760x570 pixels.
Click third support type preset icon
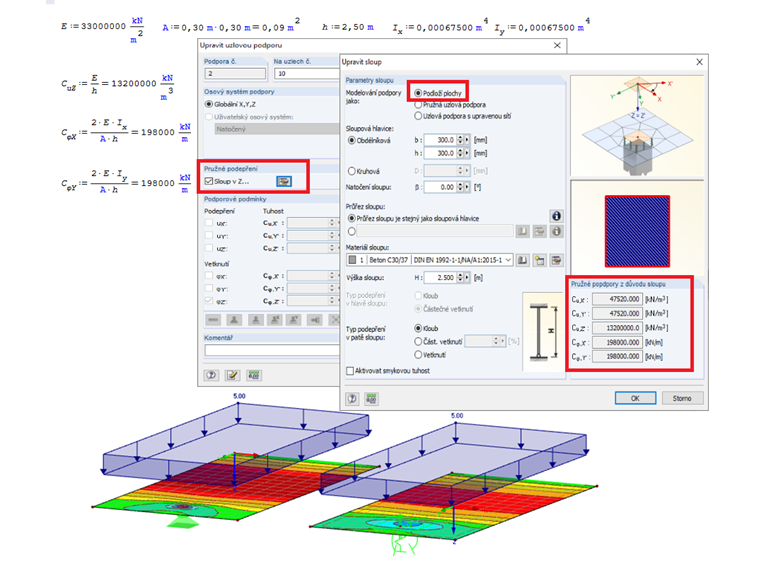pos(255,320)
